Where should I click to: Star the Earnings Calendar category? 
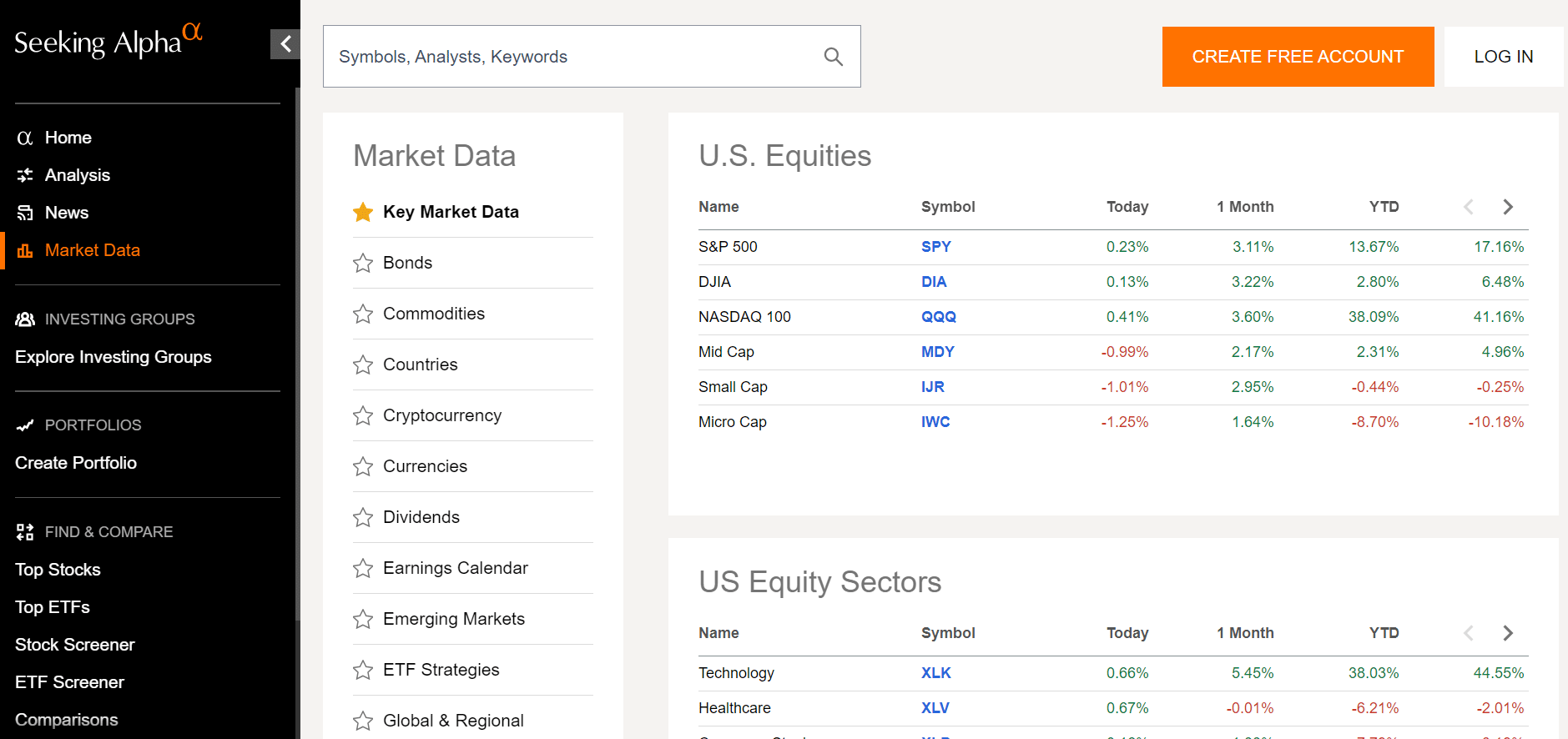(x=363, y=568)
